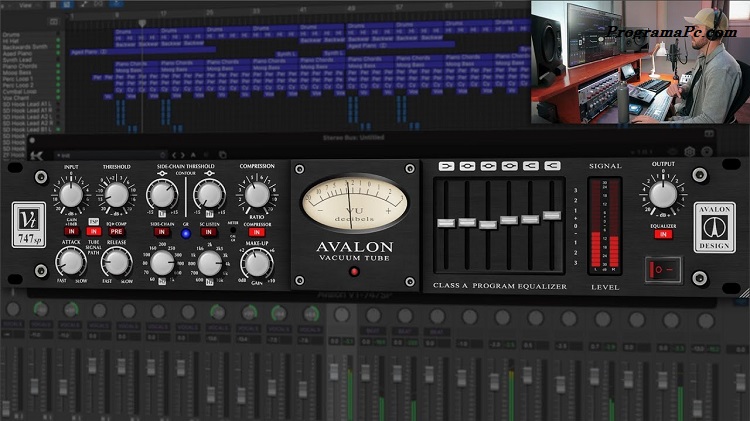The image size is (750, 421).
Task: Click the next preset arrow in plugin header
Action: (182, 155)
